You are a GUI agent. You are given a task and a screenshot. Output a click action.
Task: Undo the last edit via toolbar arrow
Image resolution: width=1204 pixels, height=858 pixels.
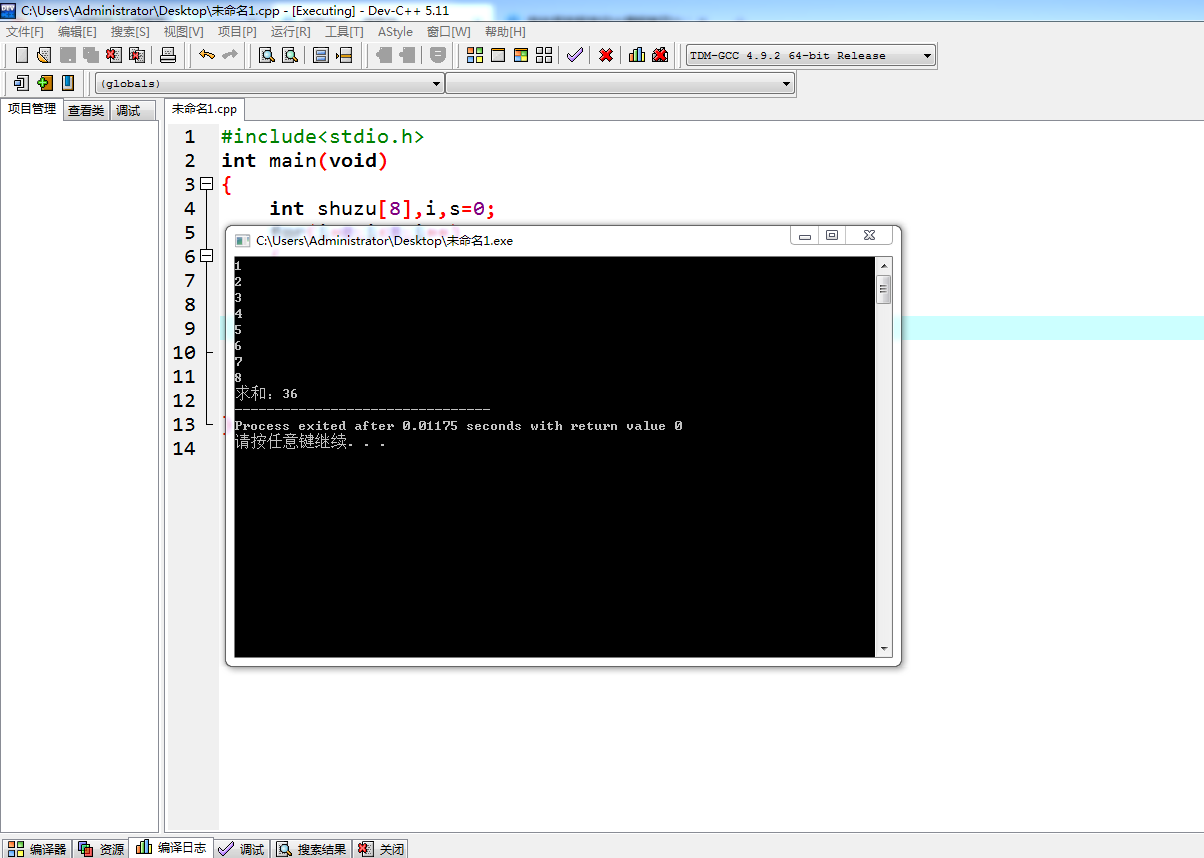coord(207,55)
